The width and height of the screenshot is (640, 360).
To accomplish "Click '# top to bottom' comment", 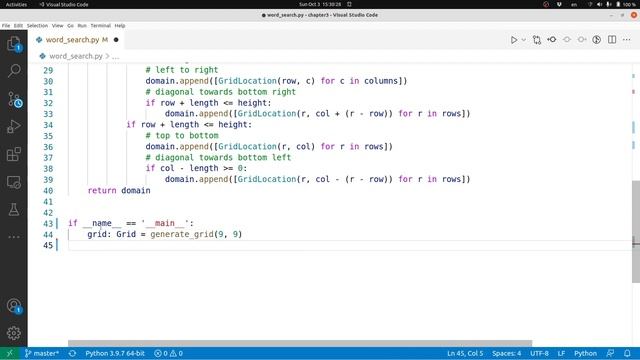I will [x=182, y=136].
